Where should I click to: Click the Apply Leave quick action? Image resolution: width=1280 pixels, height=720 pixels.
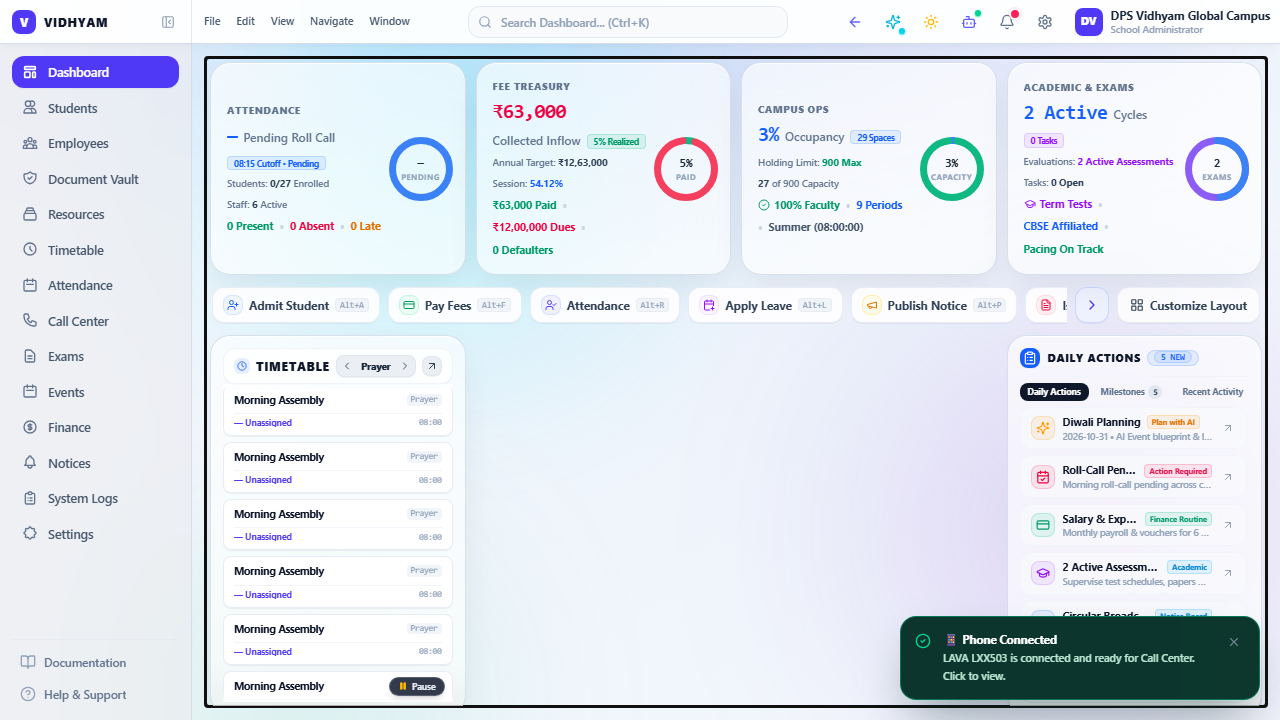tap(766, 306)
